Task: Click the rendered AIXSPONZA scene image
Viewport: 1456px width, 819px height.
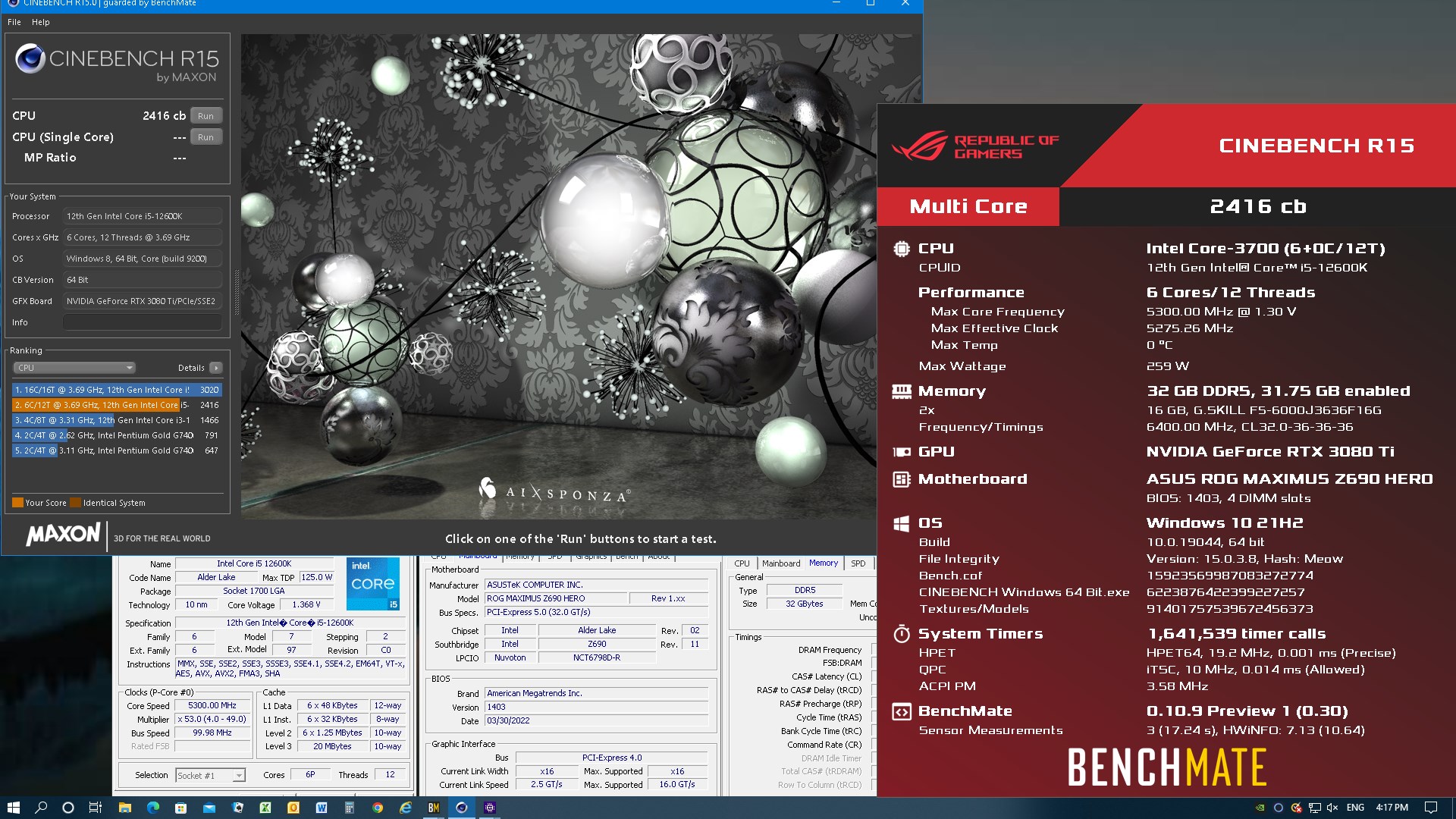Action: click(559, 276)
